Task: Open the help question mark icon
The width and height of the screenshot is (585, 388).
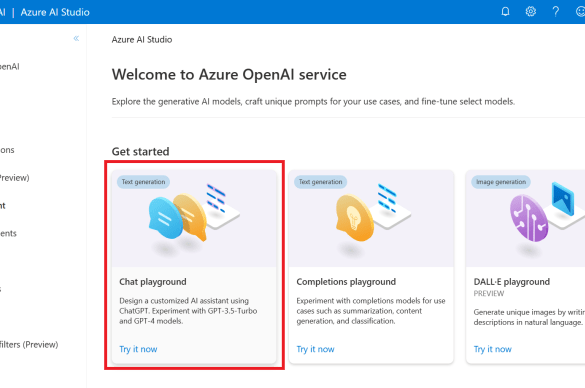Action: [x=556, y=12]
